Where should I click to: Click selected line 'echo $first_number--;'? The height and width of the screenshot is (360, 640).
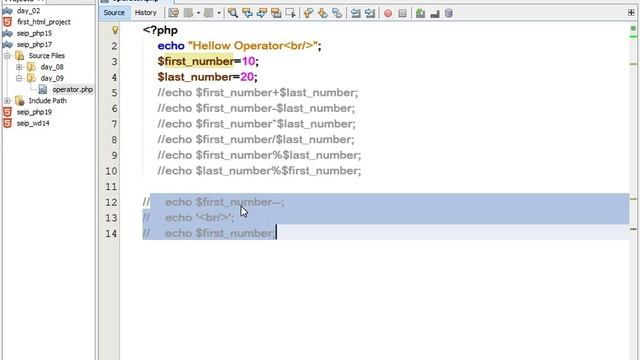(224, 202)
